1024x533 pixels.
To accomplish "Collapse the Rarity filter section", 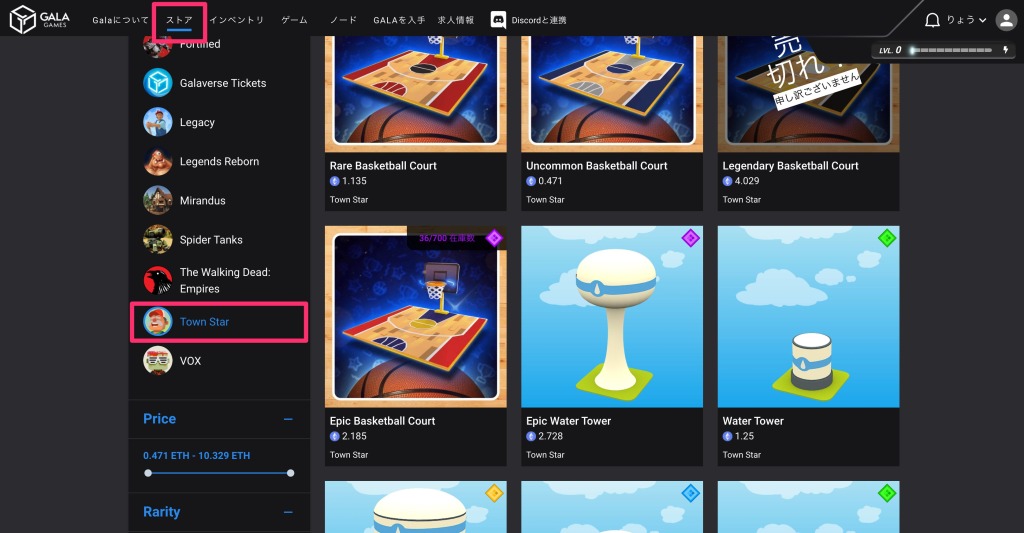I will (288, 512).
